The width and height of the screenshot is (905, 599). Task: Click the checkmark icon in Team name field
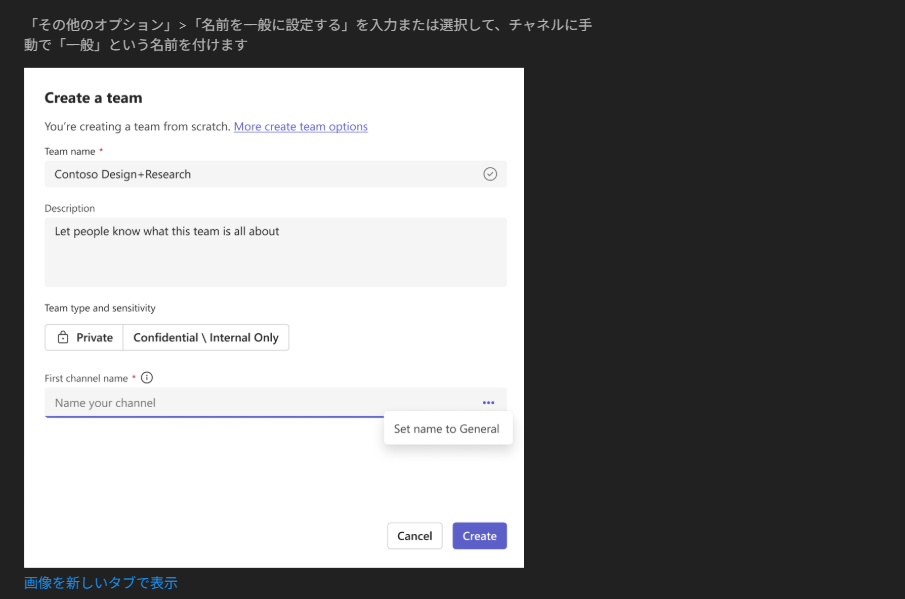pos(490,174)
